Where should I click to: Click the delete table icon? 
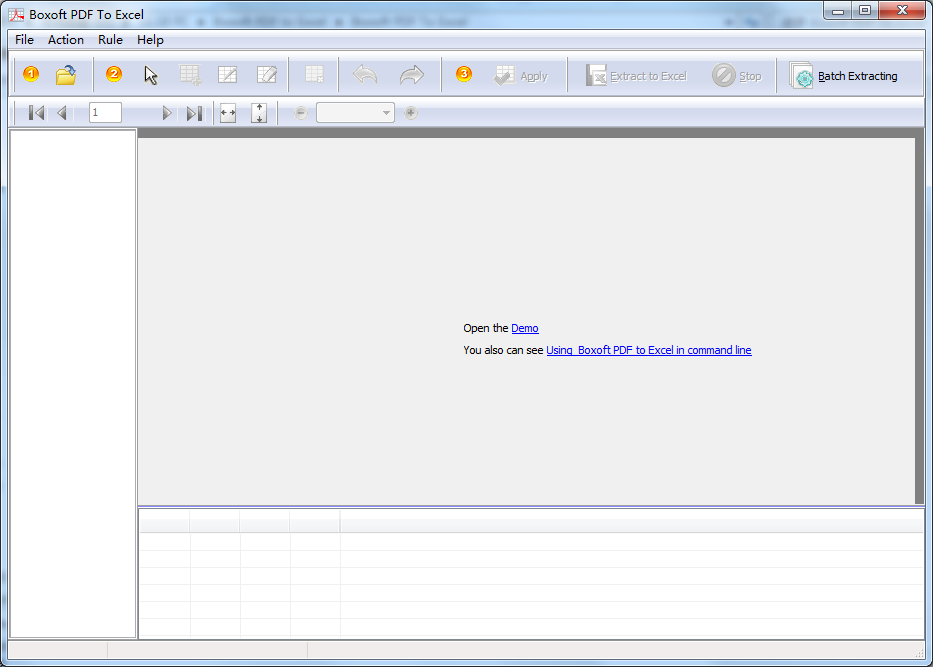point(313,74)
